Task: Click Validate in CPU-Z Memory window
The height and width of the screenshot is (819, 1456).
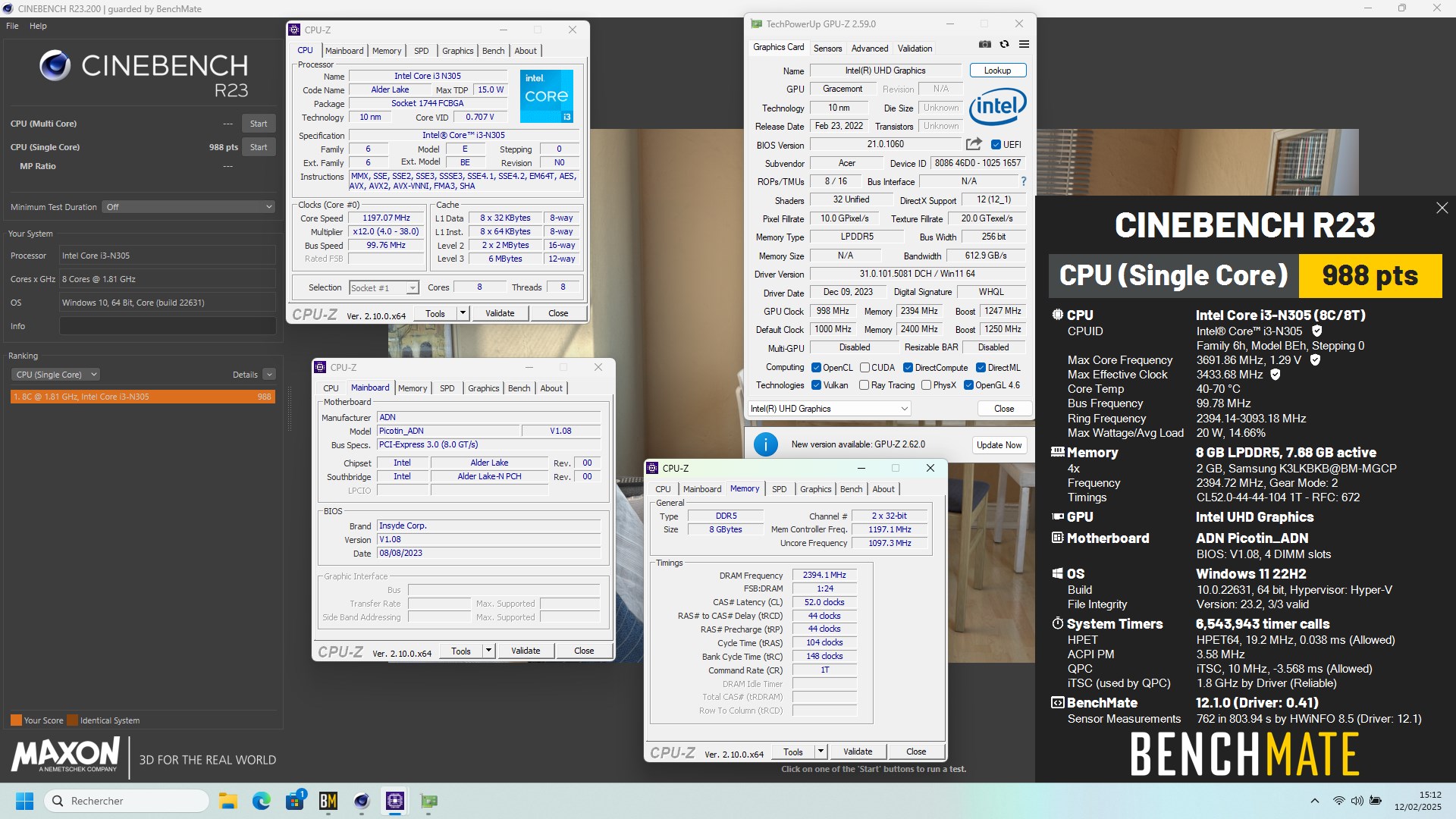Action: [x=858, y=752]
